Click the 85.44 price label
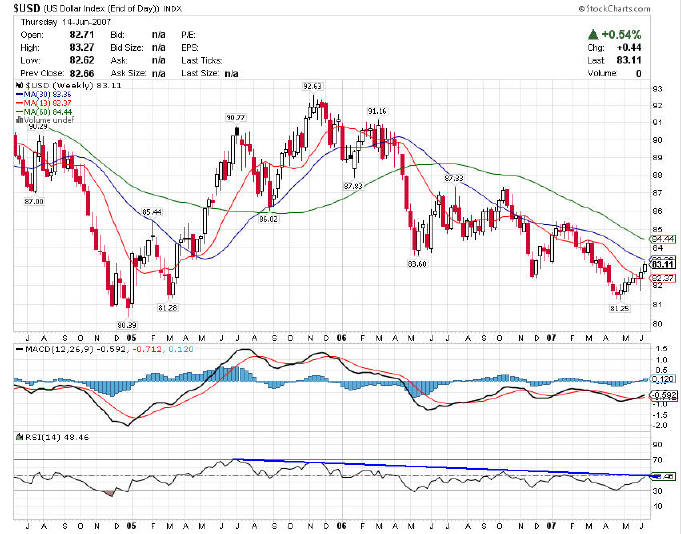Image resolution: width=681 pixels, height=534 pixels. click(152, 212)
